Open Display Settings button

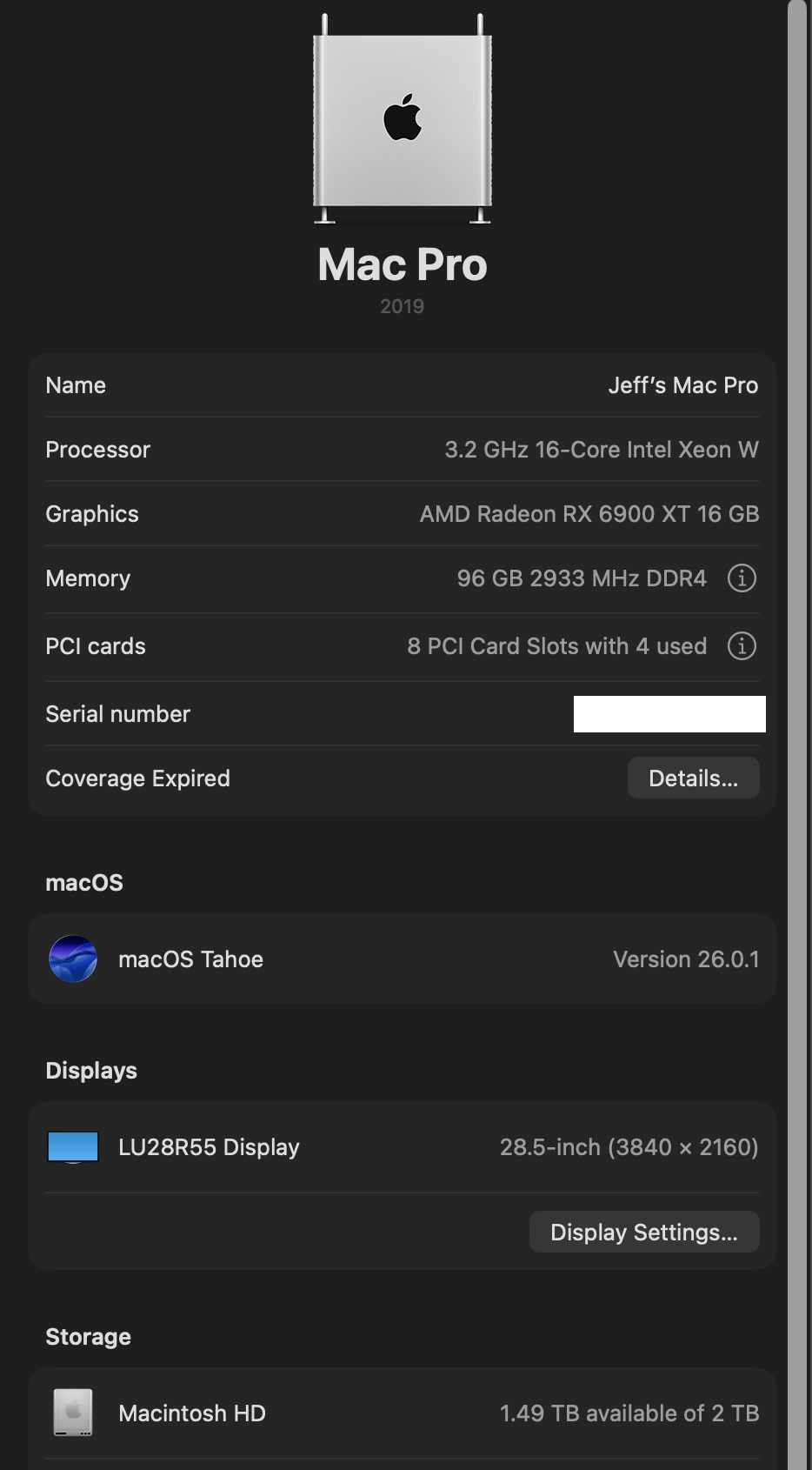(x=644, y=1232)
